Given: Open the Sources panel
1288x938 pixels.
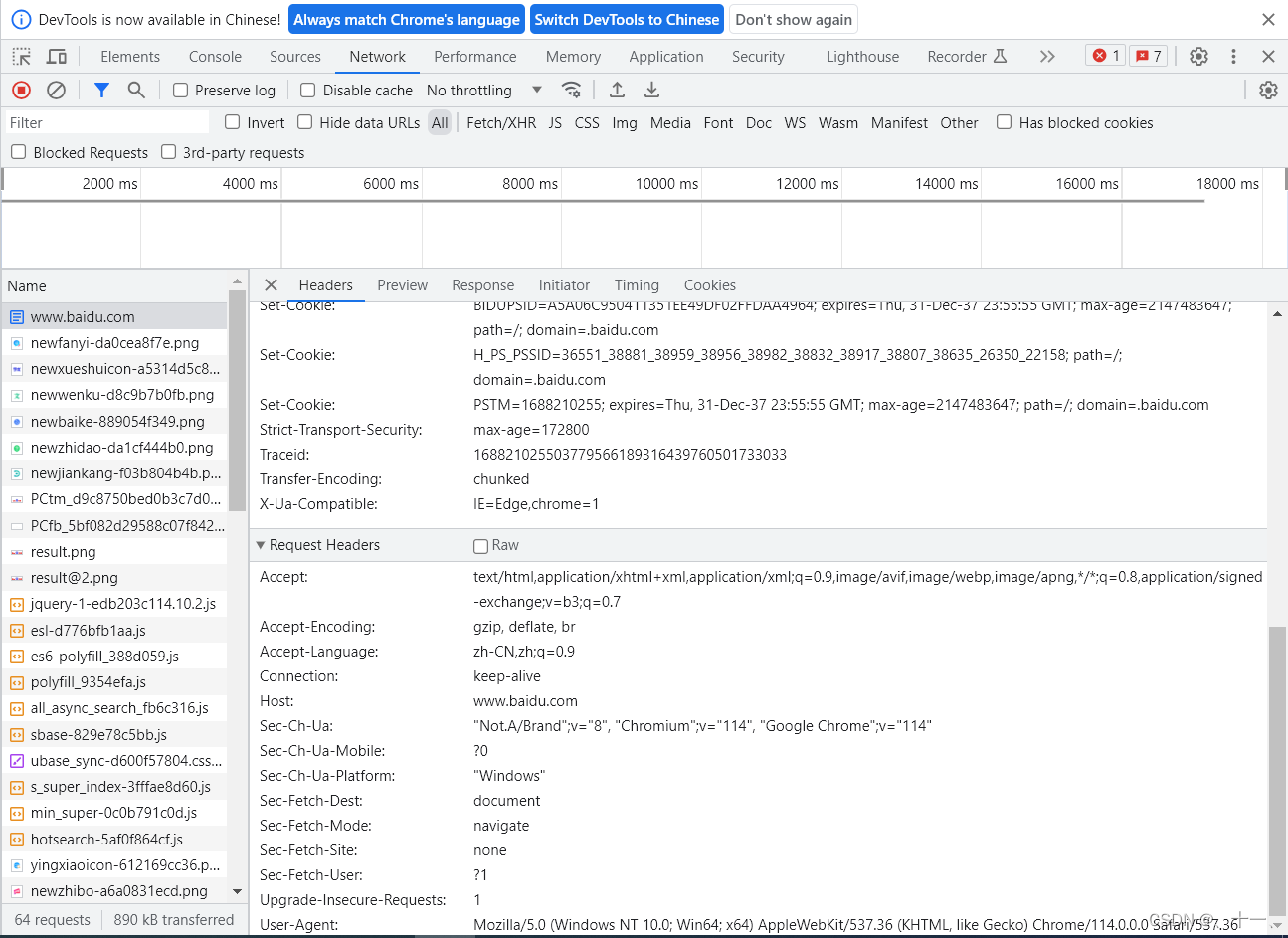Looking at the screenshot, I should [x=295, y=57].
